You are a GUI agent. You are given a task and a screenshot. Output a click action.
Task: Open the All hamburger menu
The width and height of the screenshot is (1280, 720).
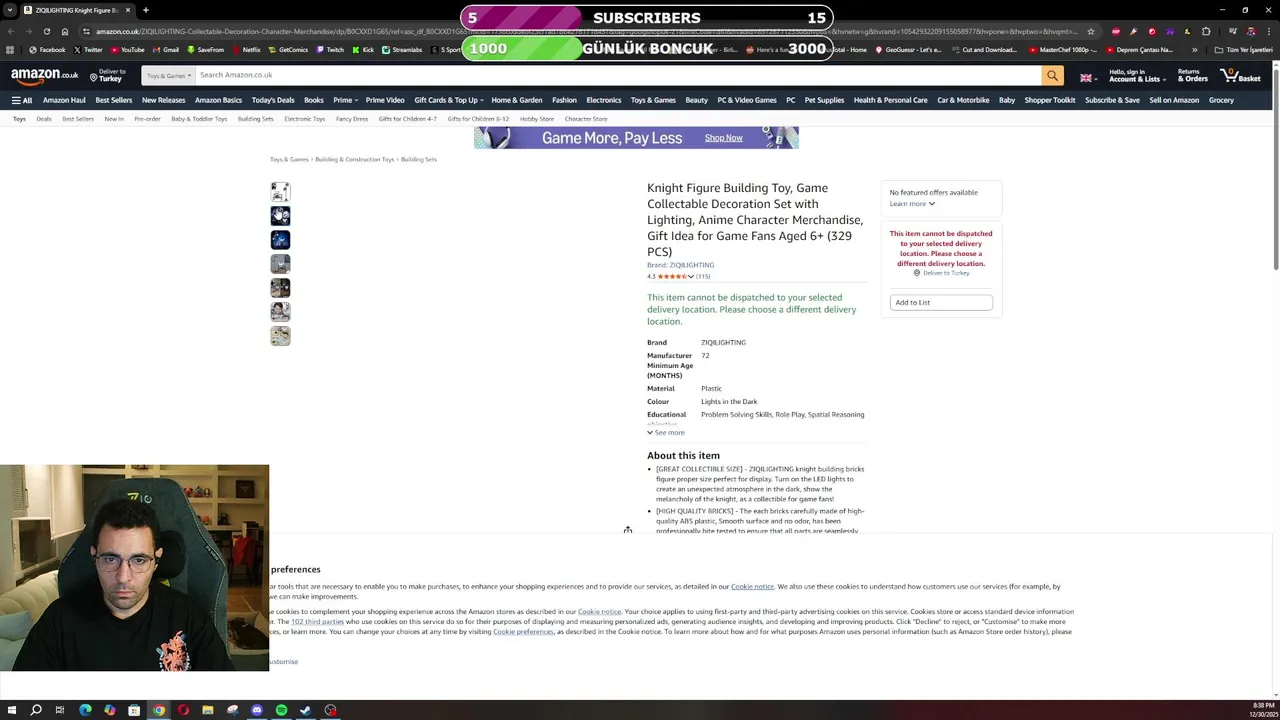pyautogui.click(x=21, y=100)
